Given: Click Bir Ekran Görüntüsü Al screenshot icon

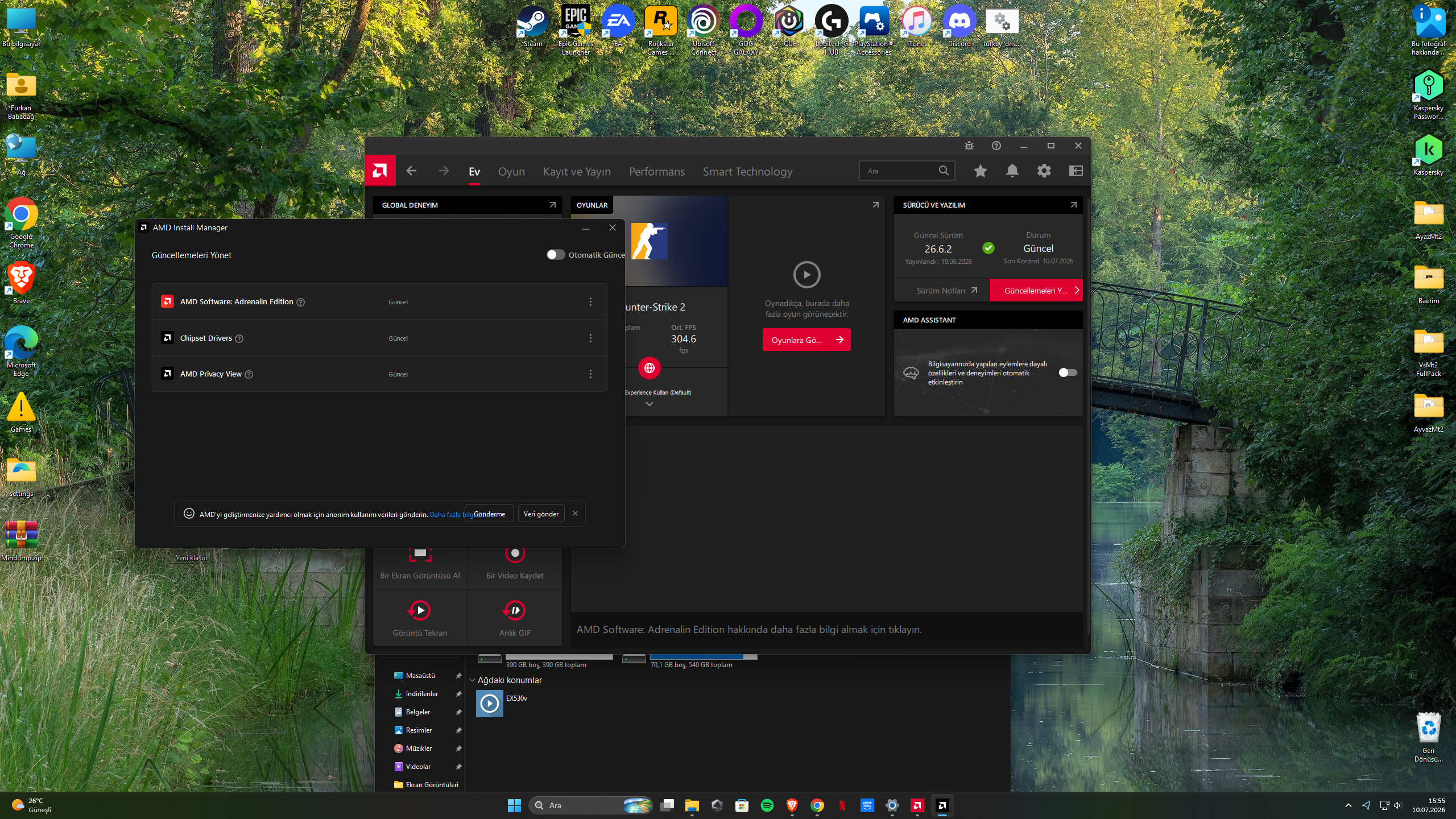Looking at the screenshot, I should [420, 554].
